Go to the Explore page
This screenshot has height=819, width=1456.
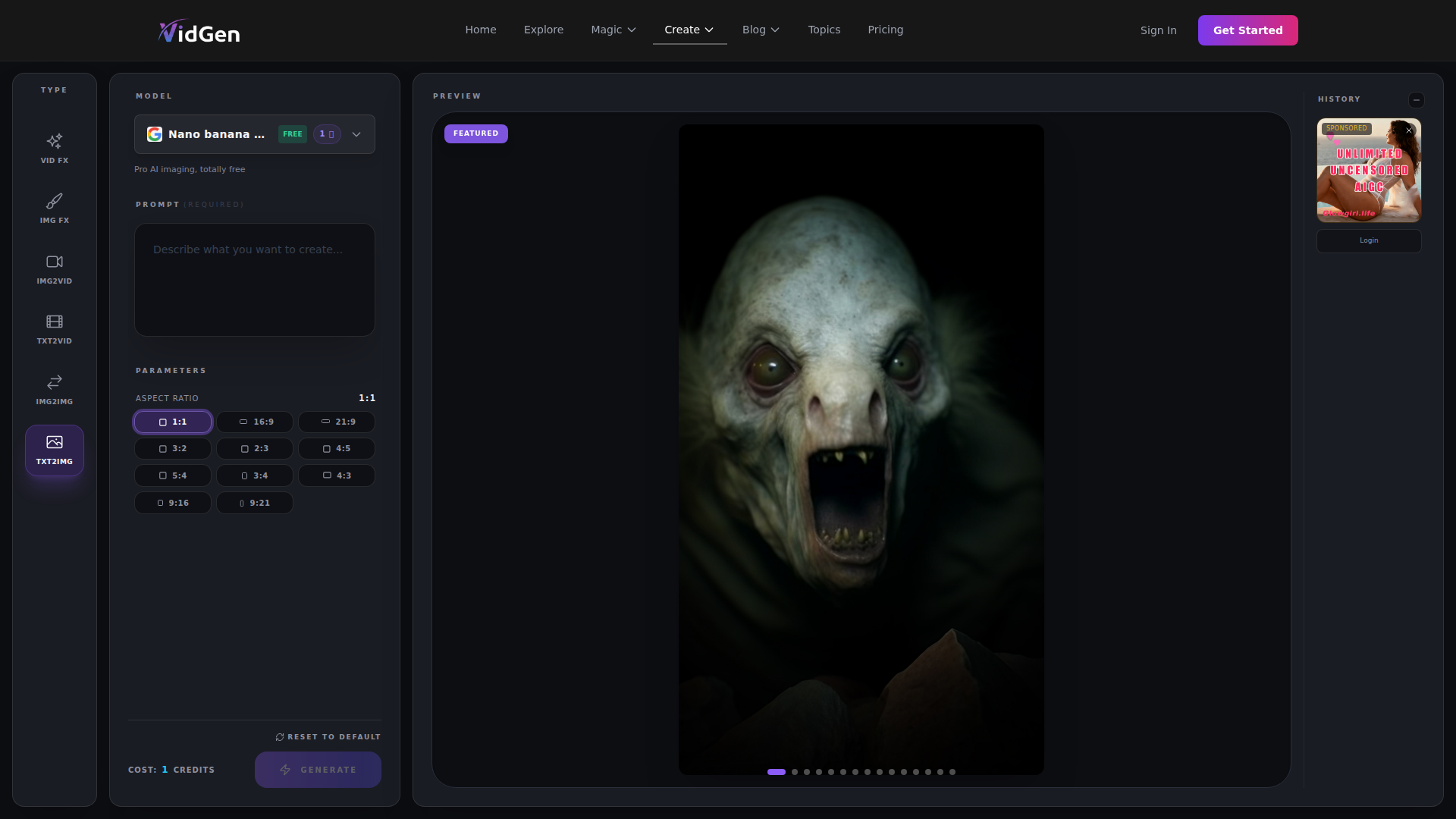tap(543, 30)
